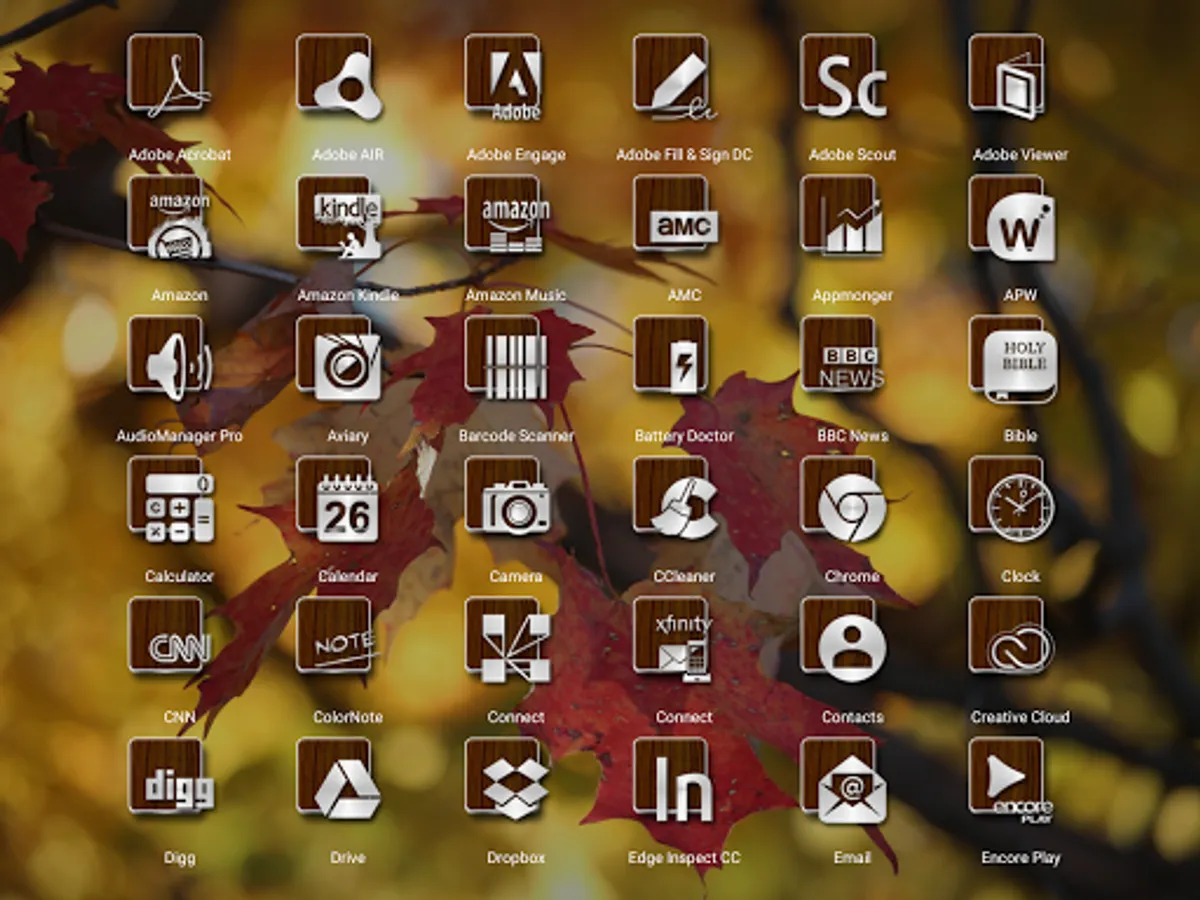Launch the Encore Play icon
The image size is (1200, 900).
coord(1010,780)
